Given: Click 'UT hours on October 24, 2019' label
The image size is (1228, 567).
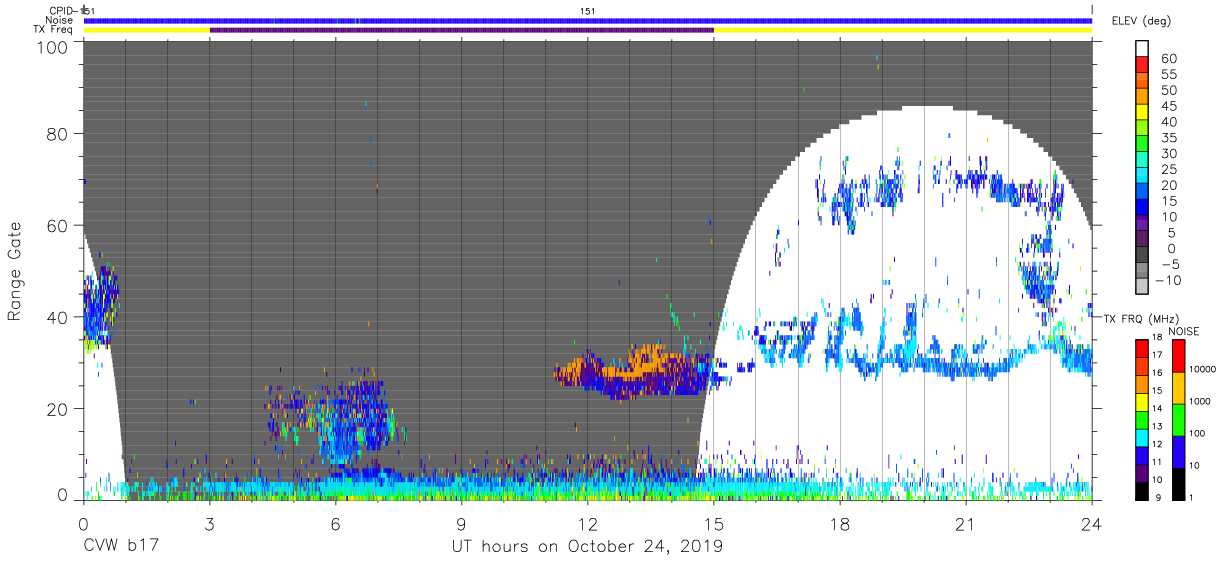Looking at the screenshot, I should coord(586,547).
